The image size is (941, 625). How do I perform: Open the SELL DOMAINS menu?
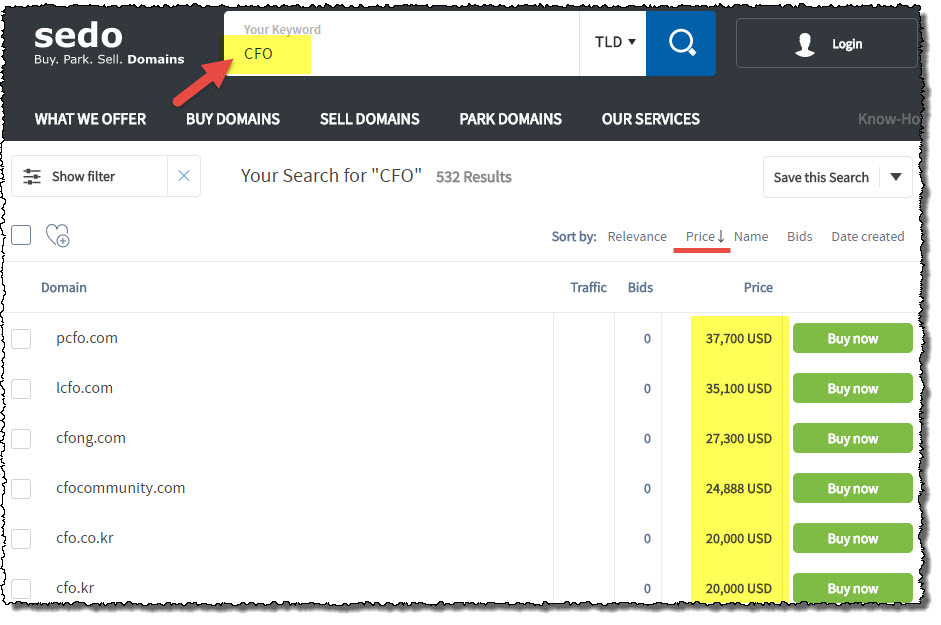click(370, 119)
